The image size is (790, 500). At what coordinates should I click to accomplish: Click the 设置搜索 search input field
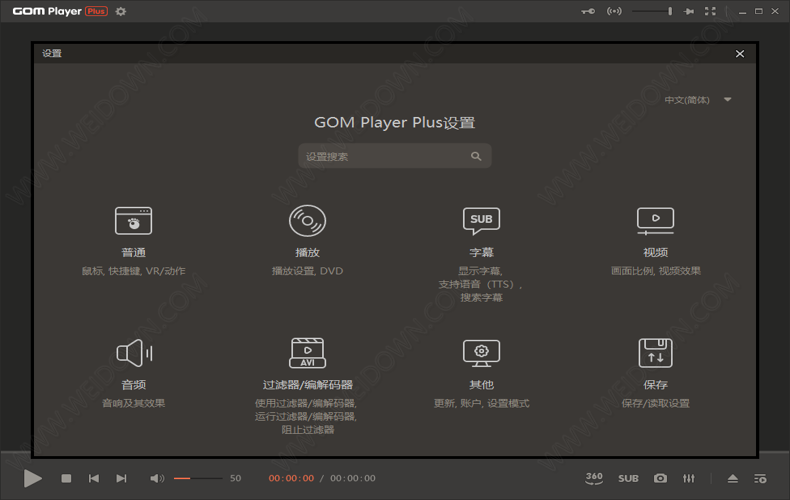(394, 156)
